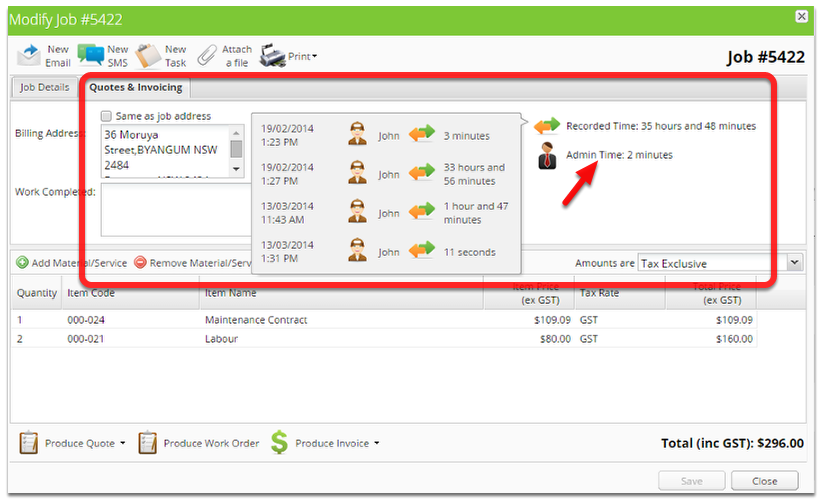Click green Add Material/Service plus icon

click(x=23, y=262)
